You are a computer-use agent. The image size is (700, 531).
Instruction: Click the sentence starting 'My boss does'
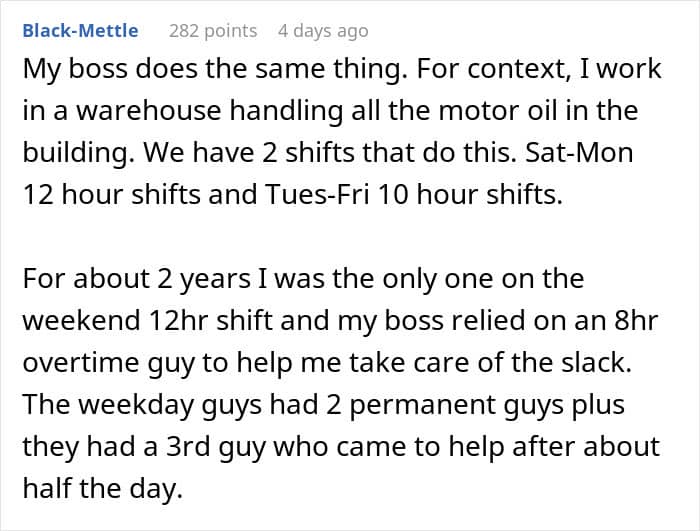click(215, 70)
